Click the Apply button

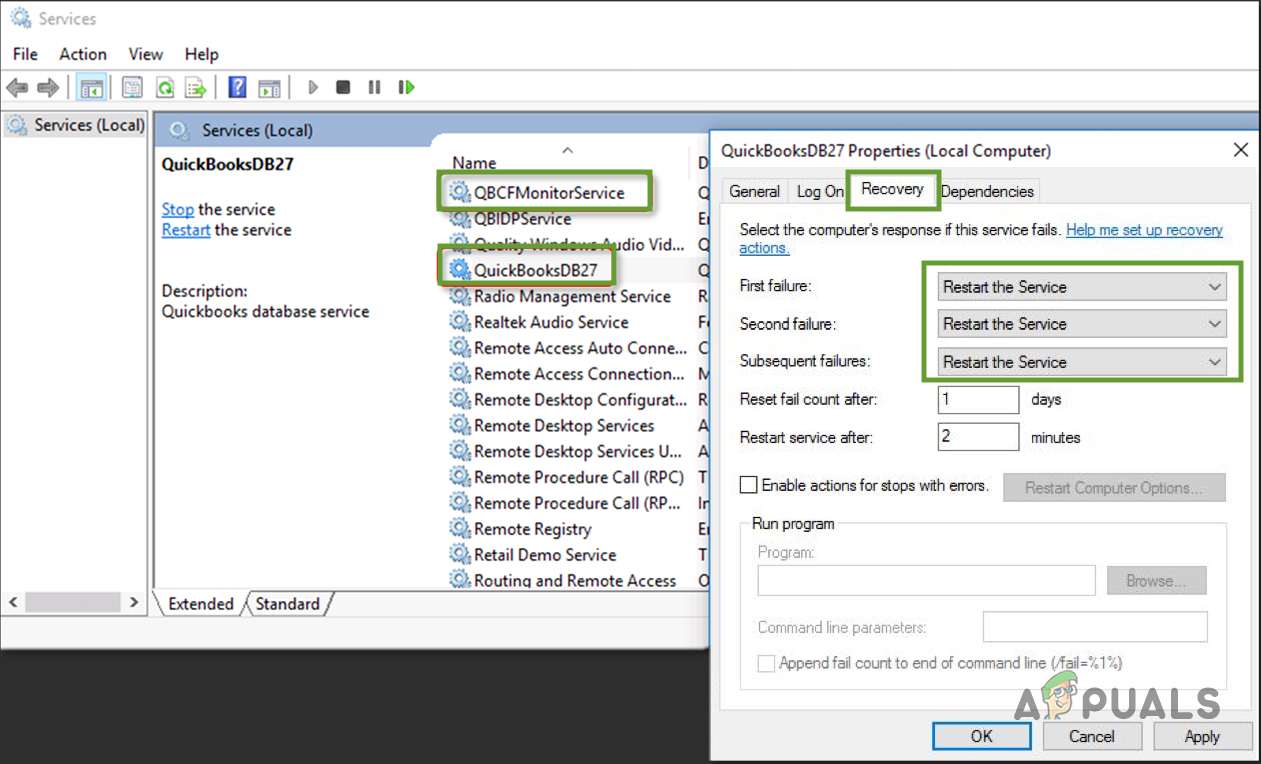point(1202,736)
